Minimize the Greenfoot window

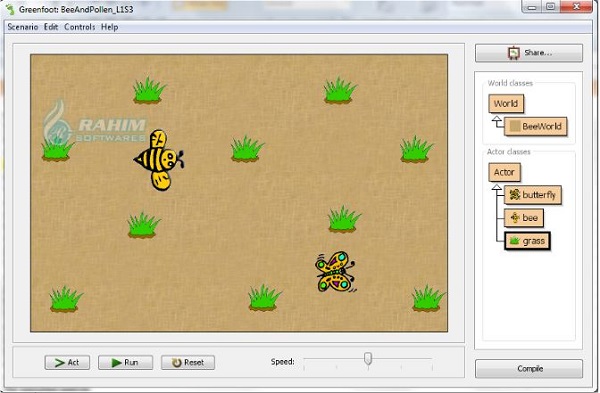point(532,7)
